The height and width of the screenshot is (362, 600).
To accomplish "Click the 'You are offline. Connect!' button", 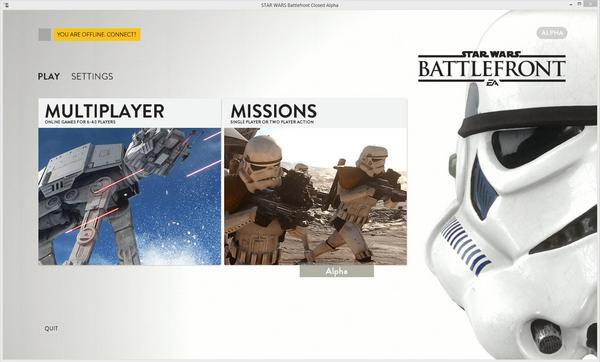I will [x=97, y=34].
